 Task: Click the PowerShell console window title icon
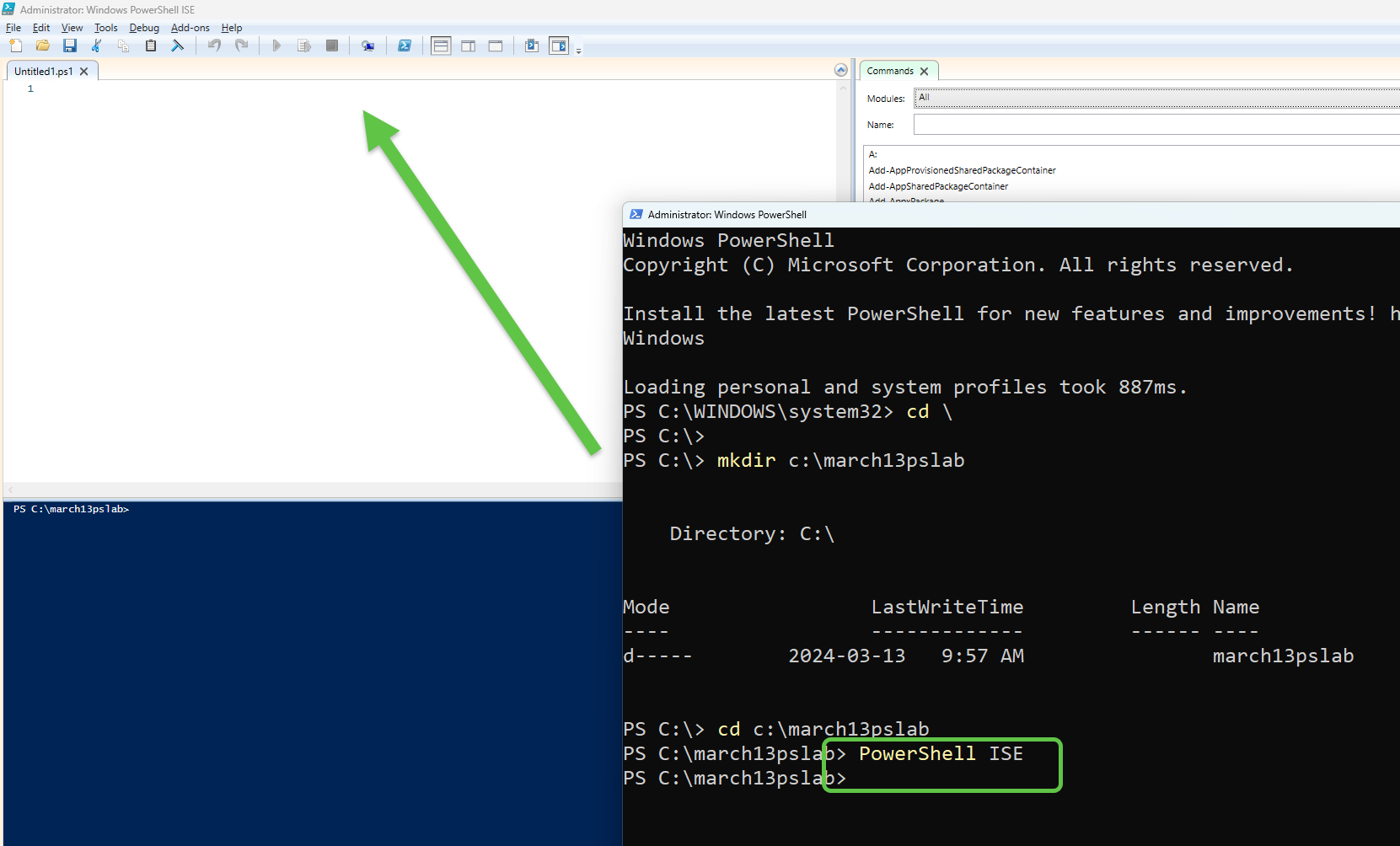click(x=636, y=215)
